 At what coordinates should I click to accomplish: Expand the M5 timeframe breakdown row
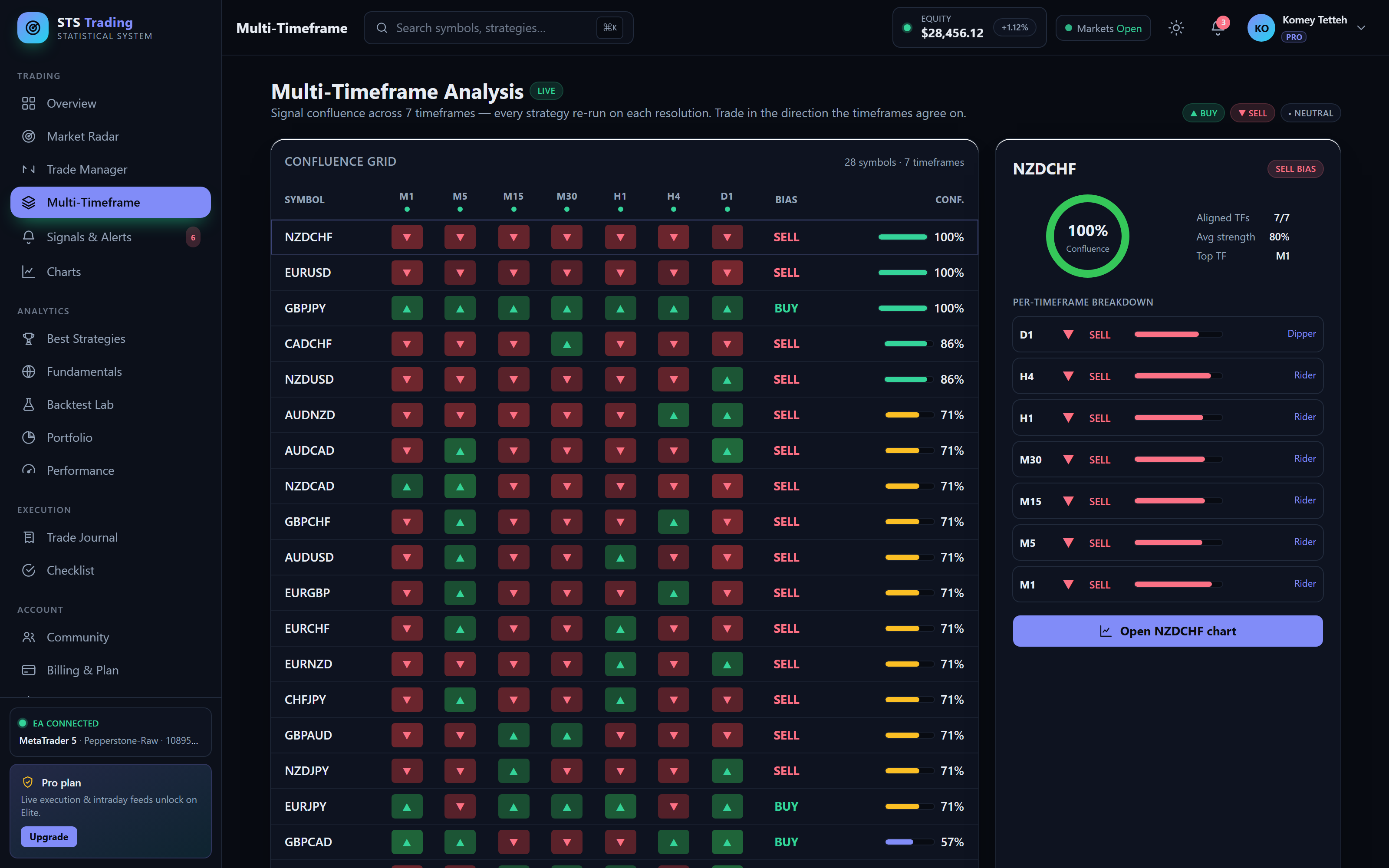click(1168, 542)
